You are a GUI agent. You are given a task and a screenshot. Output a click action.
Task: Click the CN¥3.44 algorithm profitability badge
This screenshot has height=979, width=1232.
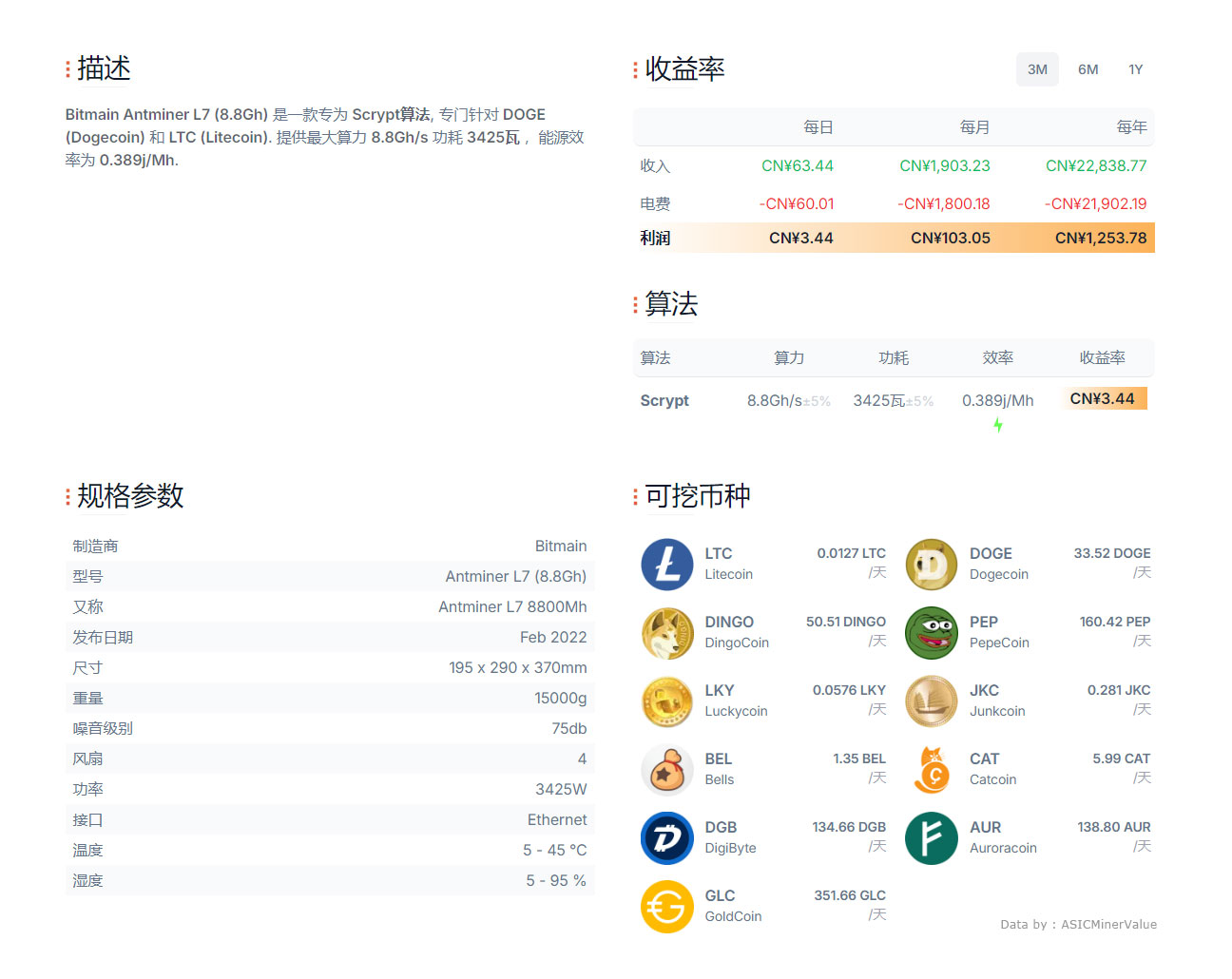(x=1103, y=398)
